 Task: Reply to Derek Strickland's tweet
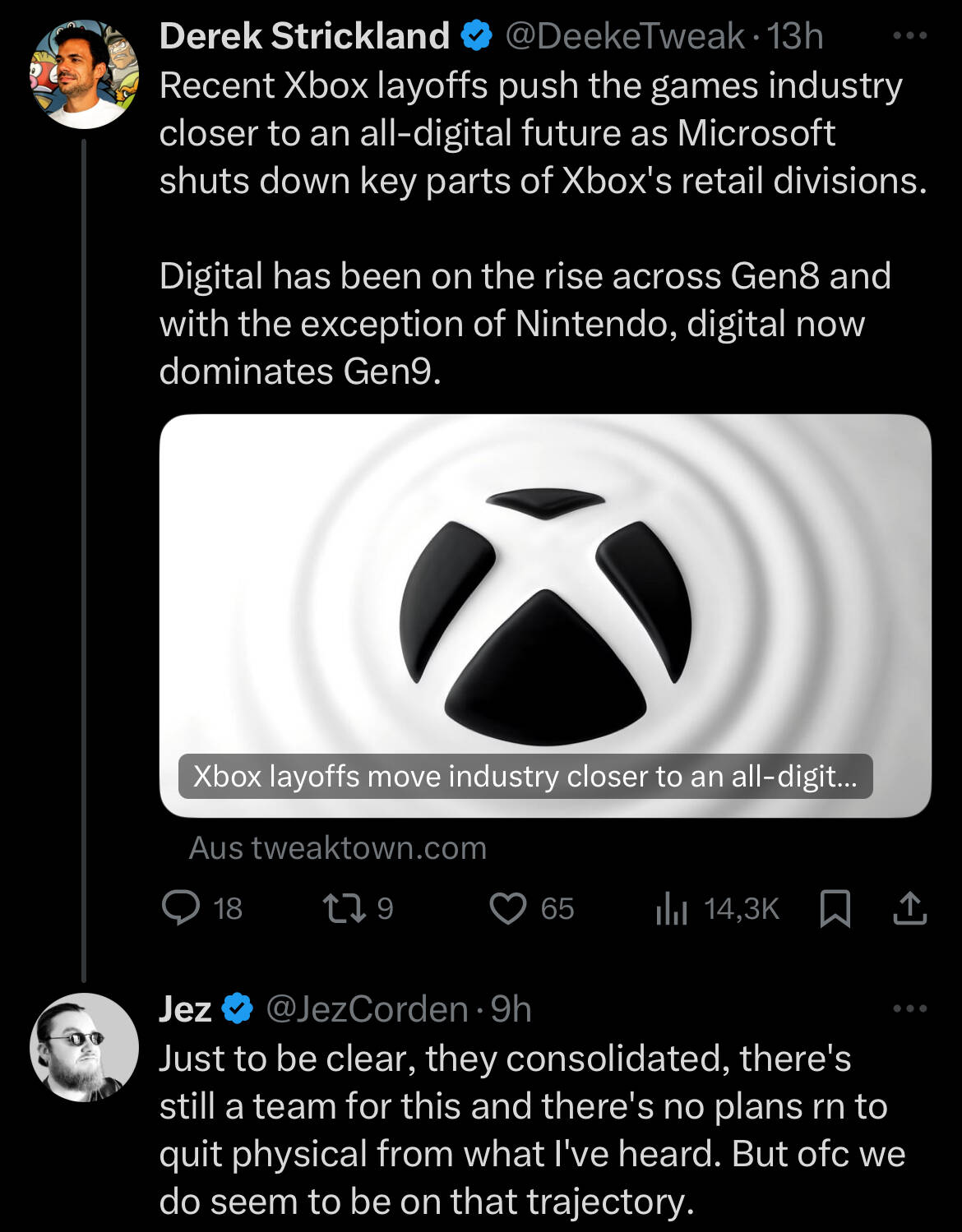[x=181, y=908]
